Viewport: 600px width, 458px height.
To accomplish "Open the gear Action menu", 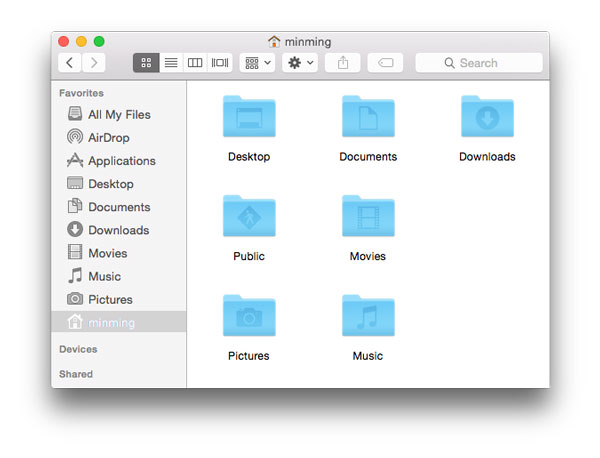I will point(300,63).
